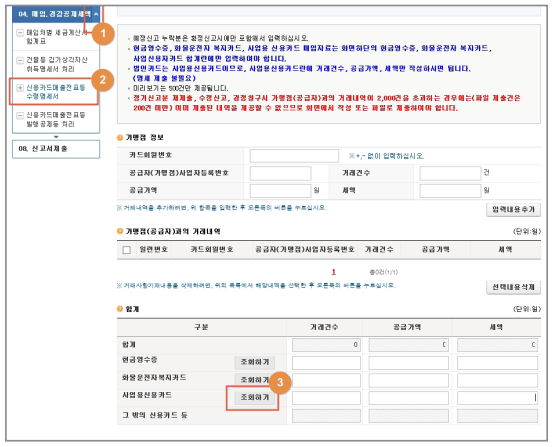Focus the 카드회원번호 input field
The width and height of the screenshot is (553, 447).
point(294,156)
